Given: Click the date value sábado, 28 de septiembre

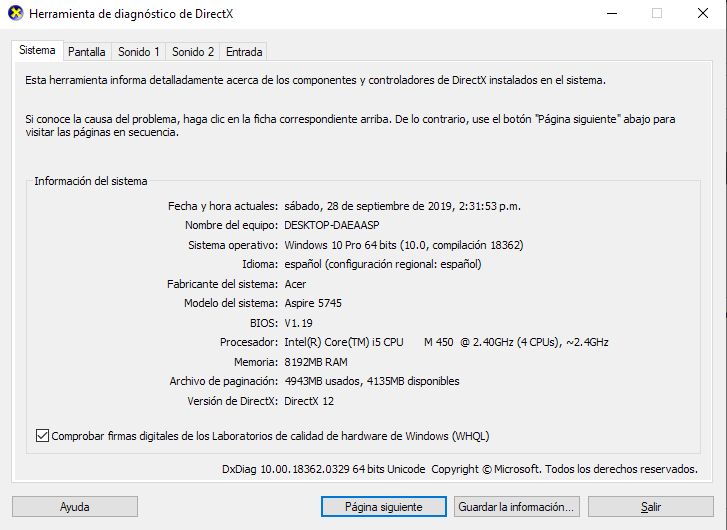Looking at the screenshot, I should click(x=402, y=206).
